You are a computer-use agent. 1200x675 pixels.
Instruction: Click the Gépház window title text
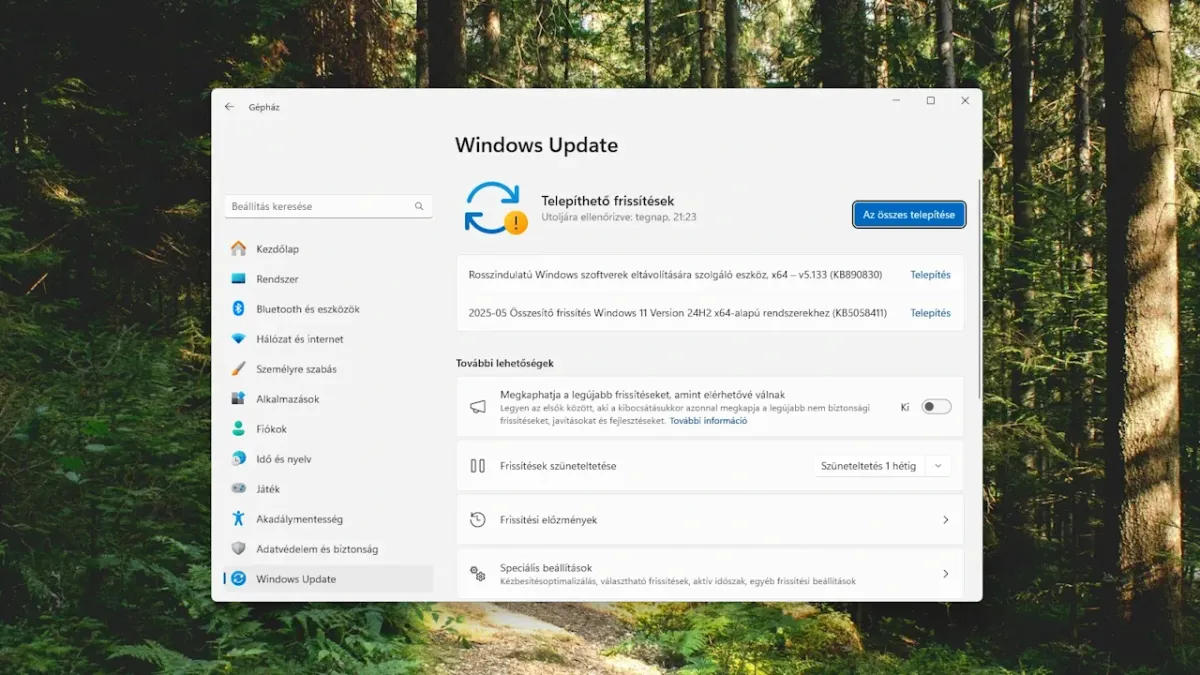[x=266, y=107]
